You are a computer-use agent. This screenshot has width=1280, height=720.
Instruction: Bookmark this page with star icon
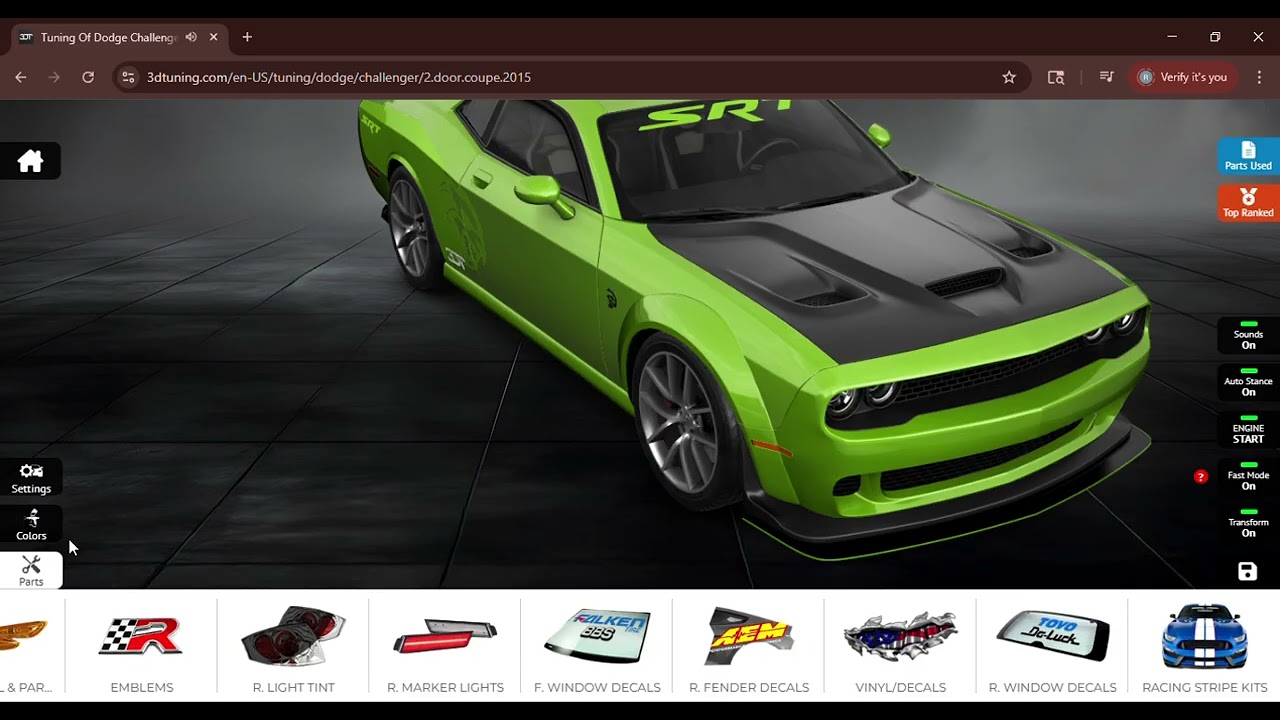pos(1009,77)
